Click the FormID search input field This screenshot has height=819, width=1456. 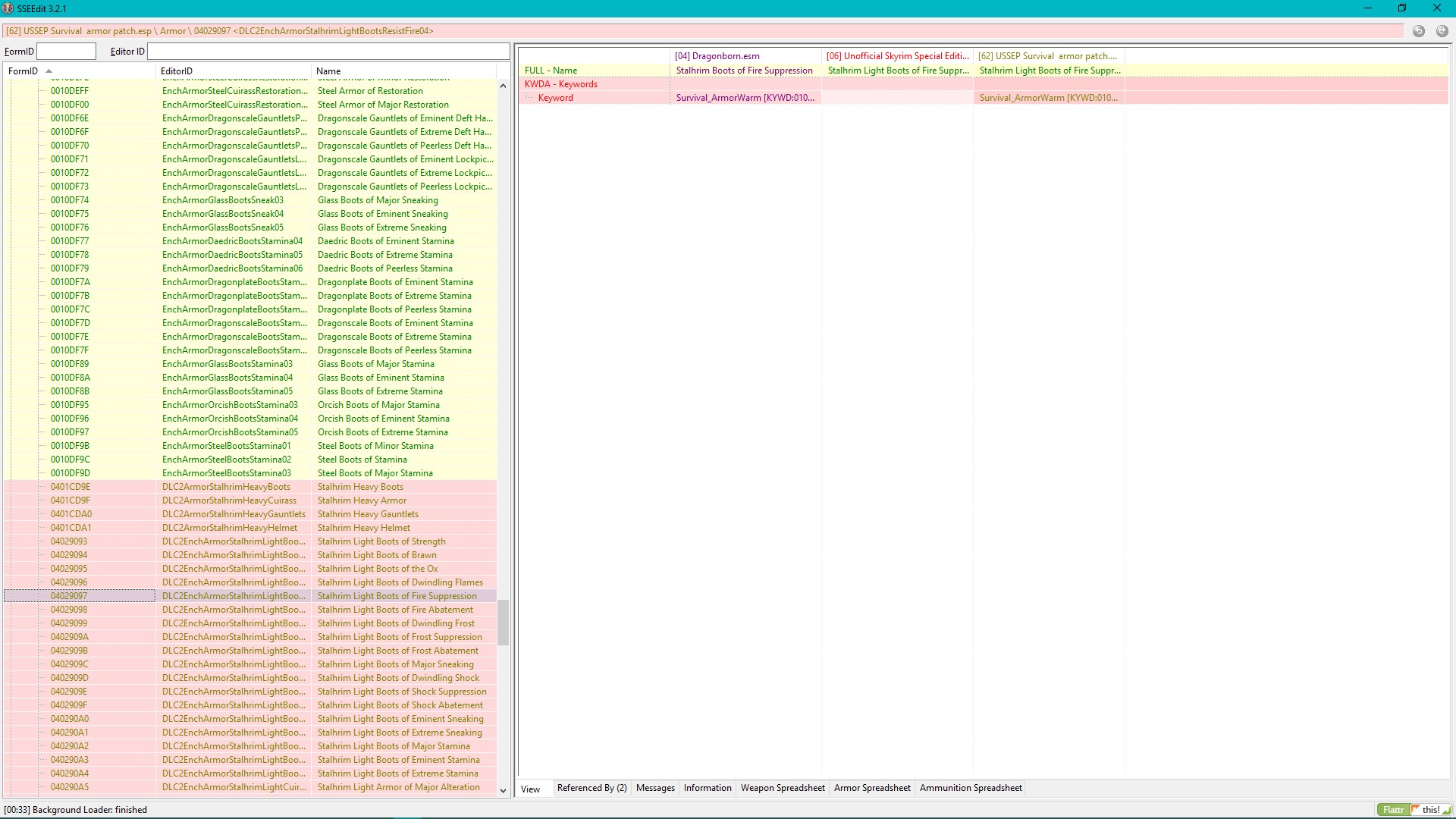(x=66, y=52)
